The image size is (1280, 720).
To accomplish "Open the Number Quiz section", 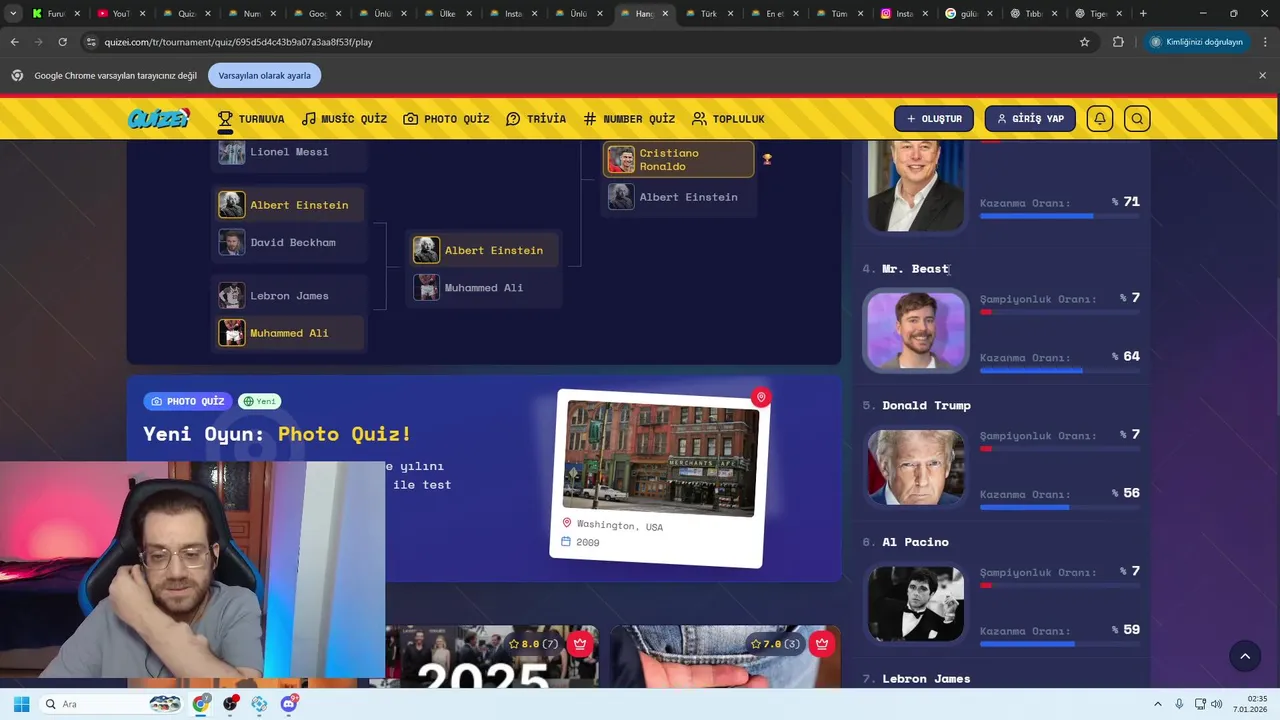I will 629,119.
